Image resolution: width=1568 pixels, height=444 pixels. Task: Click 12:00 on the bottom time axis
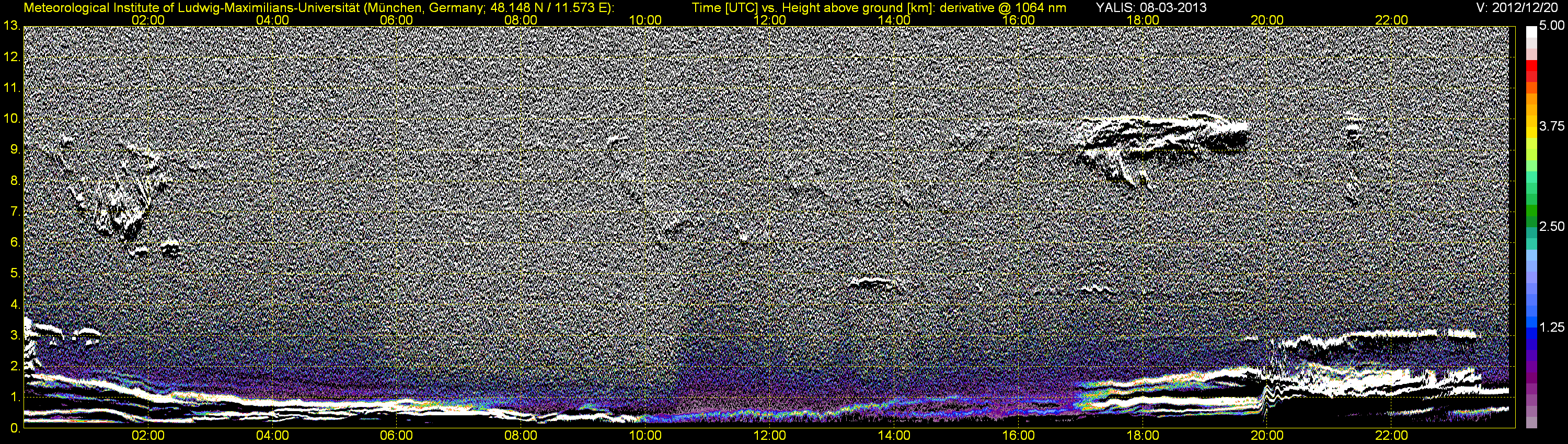[x=769, y=436]
